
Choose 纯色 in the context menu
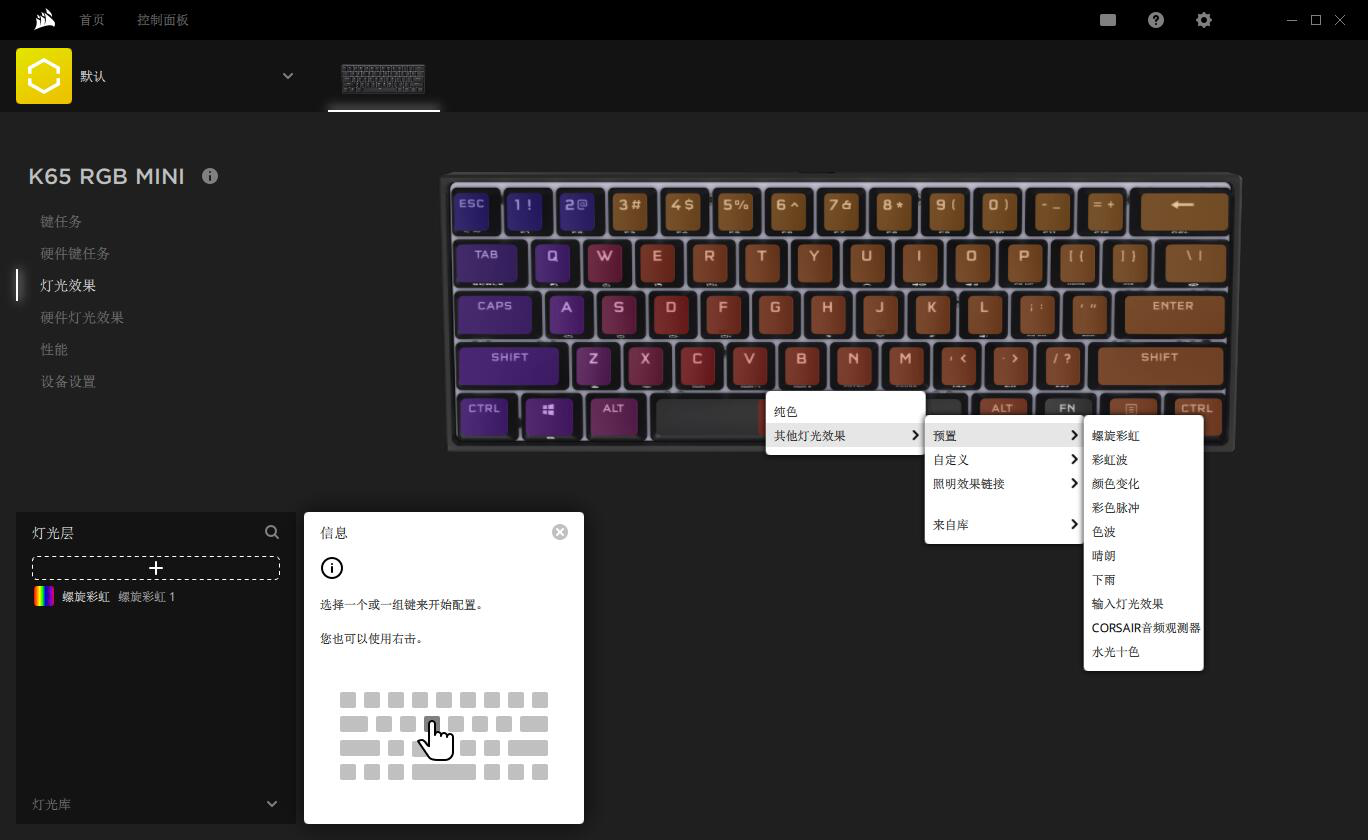coord(786,412)
